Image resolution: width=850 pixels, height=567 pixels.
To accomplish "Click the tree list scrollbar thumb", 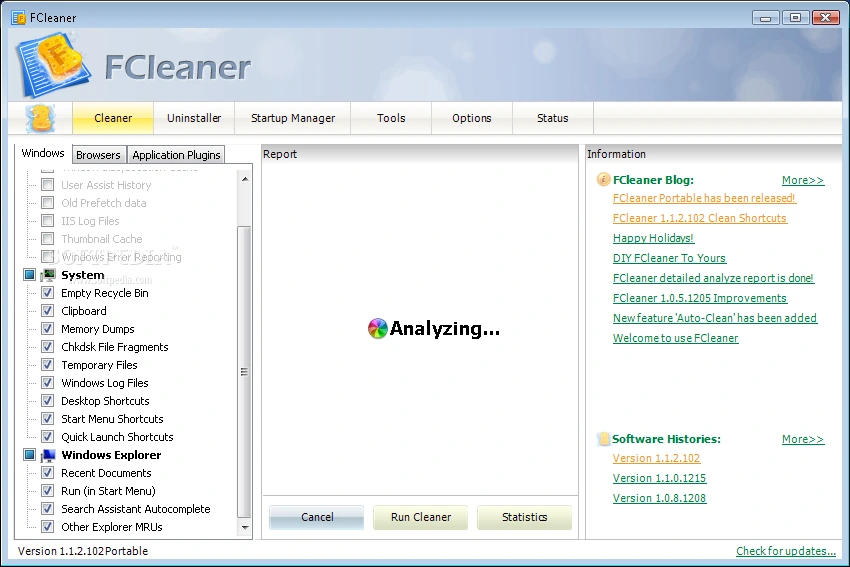I will [x=244, y=371].
